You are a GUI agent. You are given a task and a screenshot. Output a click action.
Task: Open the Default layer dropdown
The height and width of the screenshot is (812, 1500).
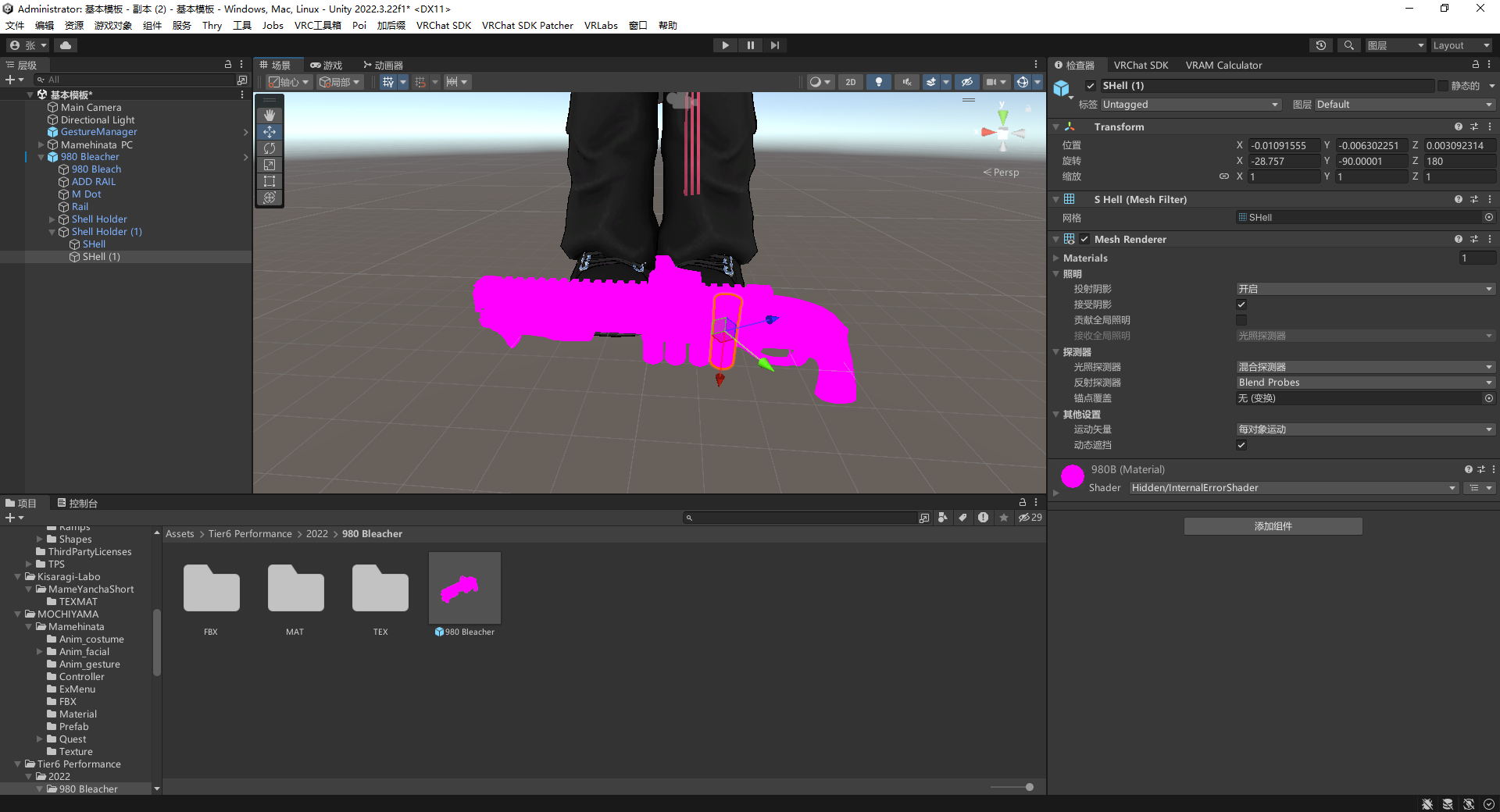(x=1404, y=105)
